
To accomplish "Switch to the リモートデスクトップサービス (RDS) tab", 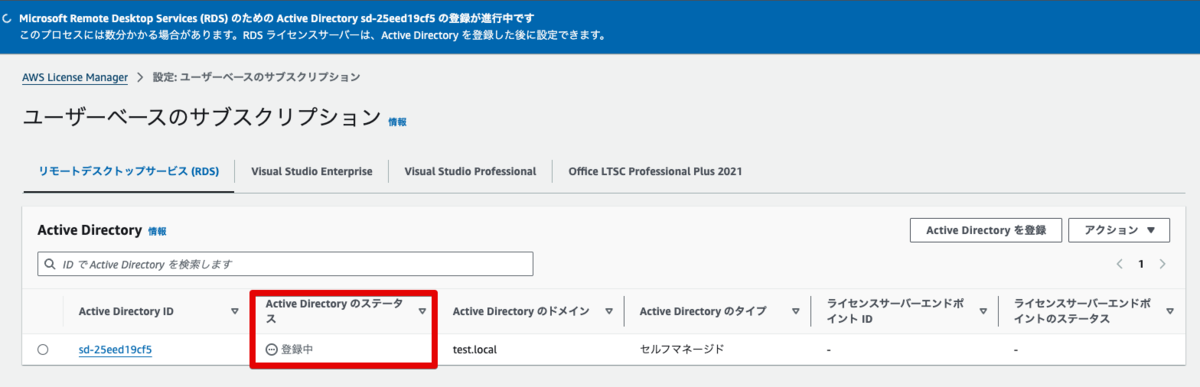I will pyautogui.click(x=128, y=171).
